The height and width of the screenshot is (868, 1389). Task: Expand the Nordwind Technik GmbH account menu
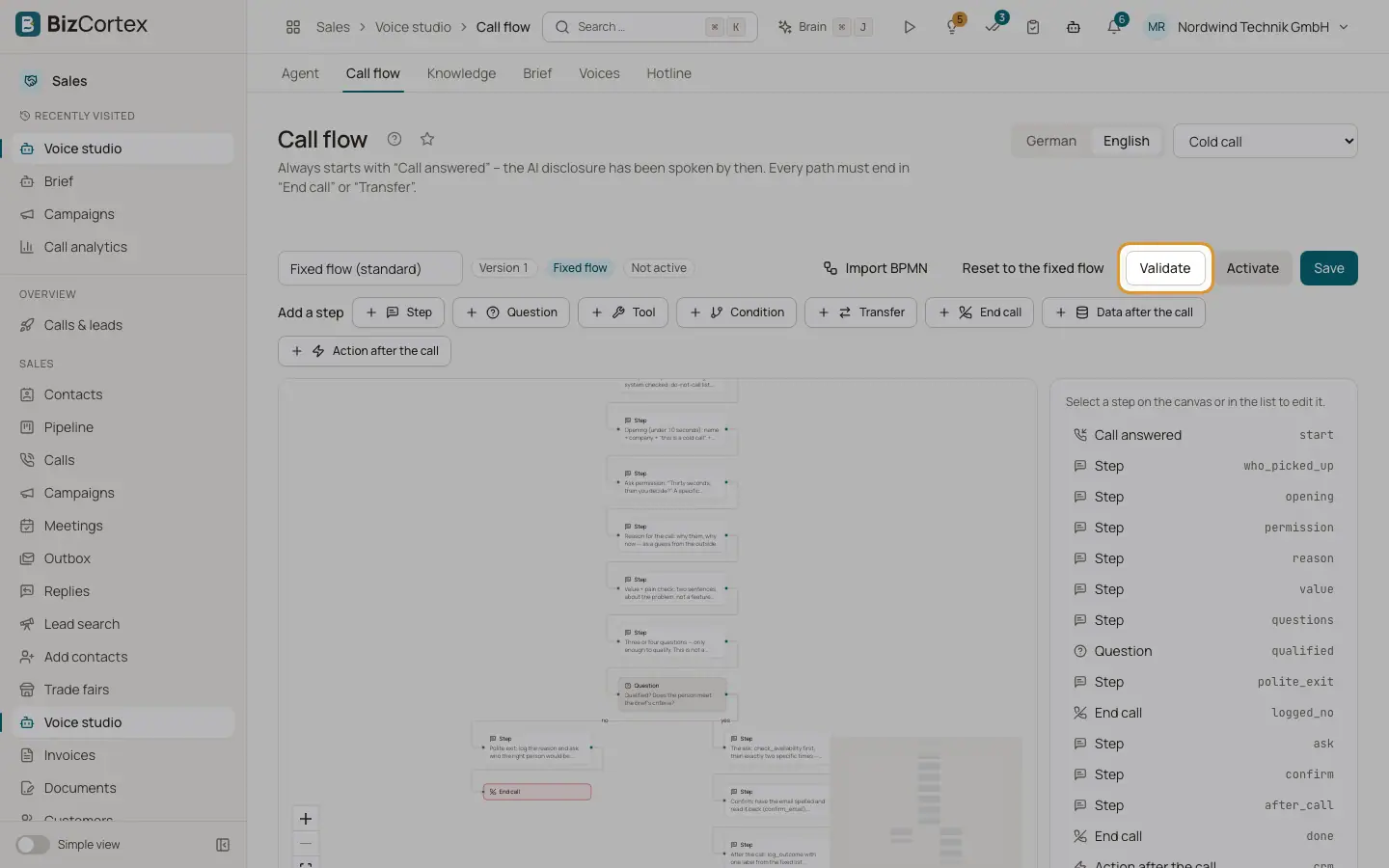click(1263, 27)
